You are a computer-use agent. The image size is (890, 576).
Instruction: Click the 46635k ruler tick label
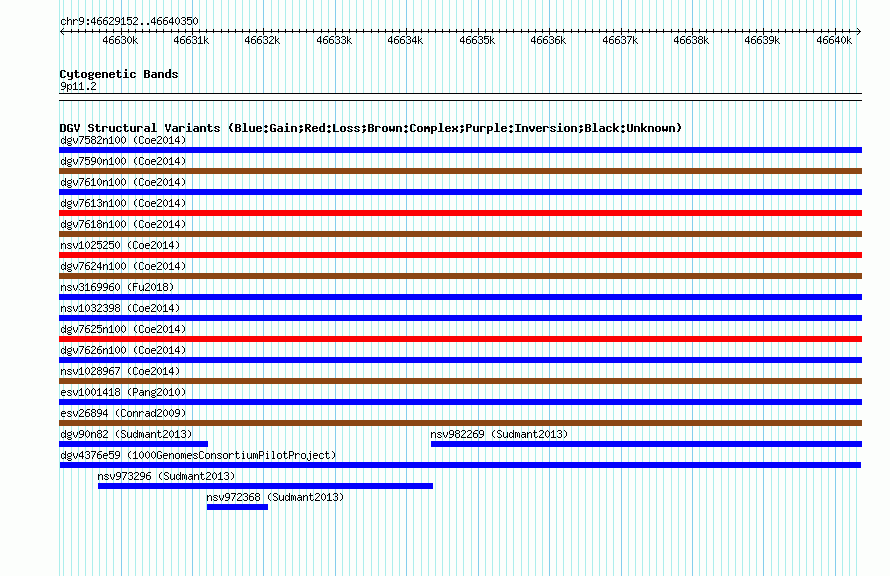477,40
